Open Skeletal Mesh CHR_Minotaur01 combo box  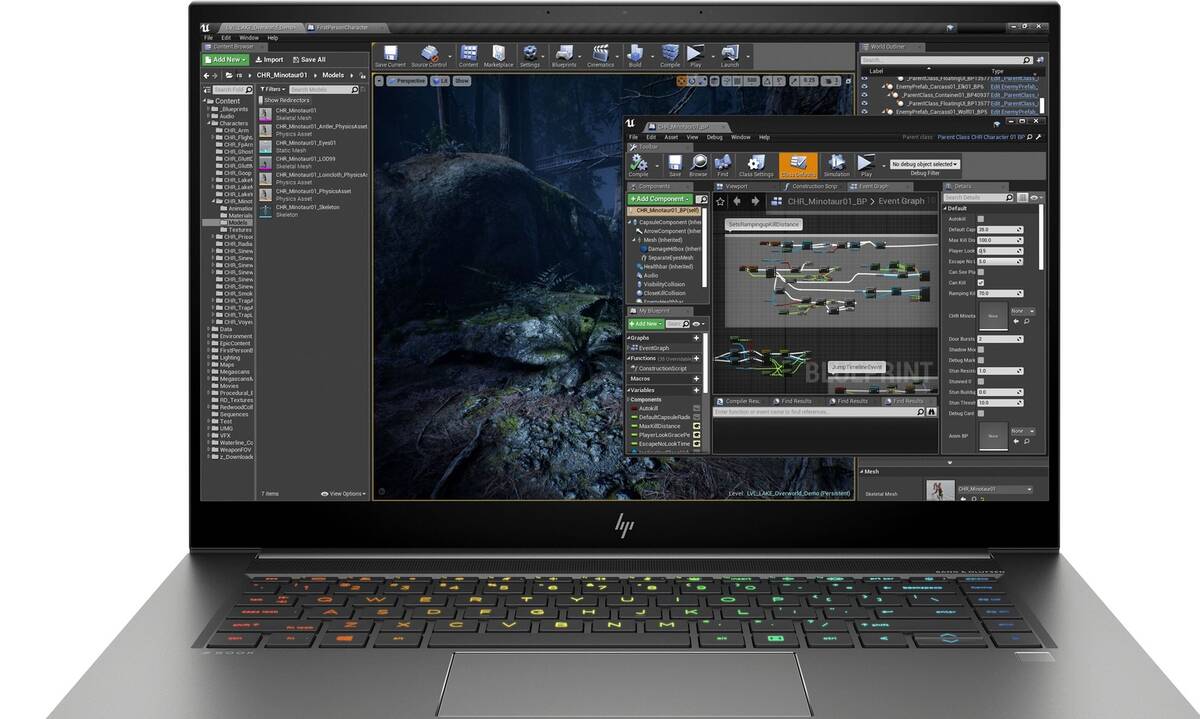(x=995, y=489)
